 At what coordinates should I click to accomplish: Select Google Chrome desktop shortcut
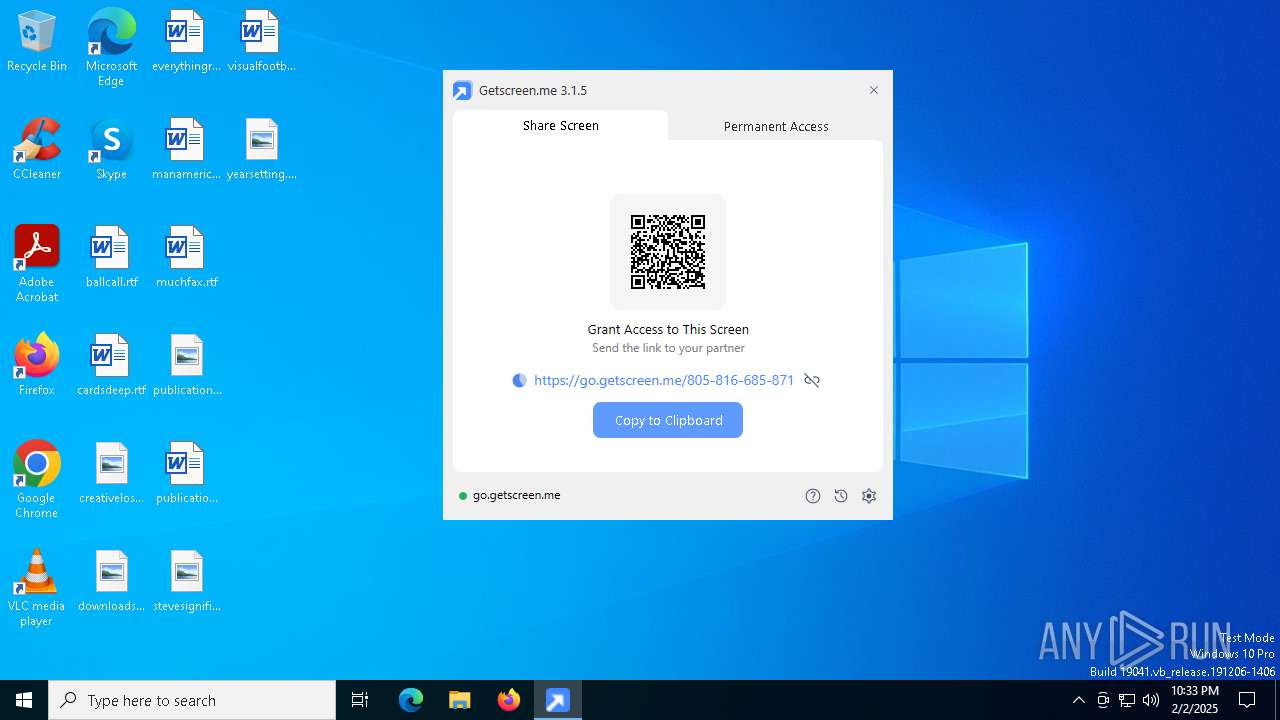37,480
